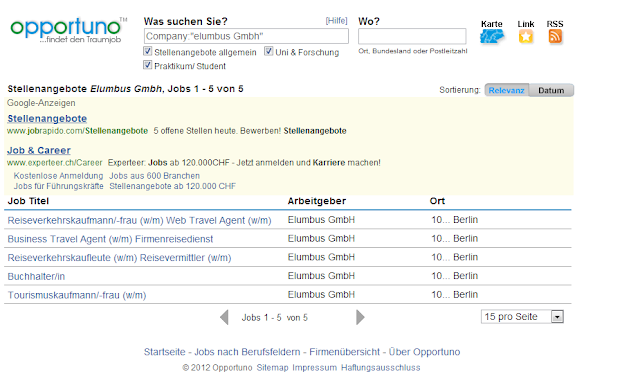The image size is (640, 383).
Task: Click the Opportuno logo
Action: (x=68, y=31)
